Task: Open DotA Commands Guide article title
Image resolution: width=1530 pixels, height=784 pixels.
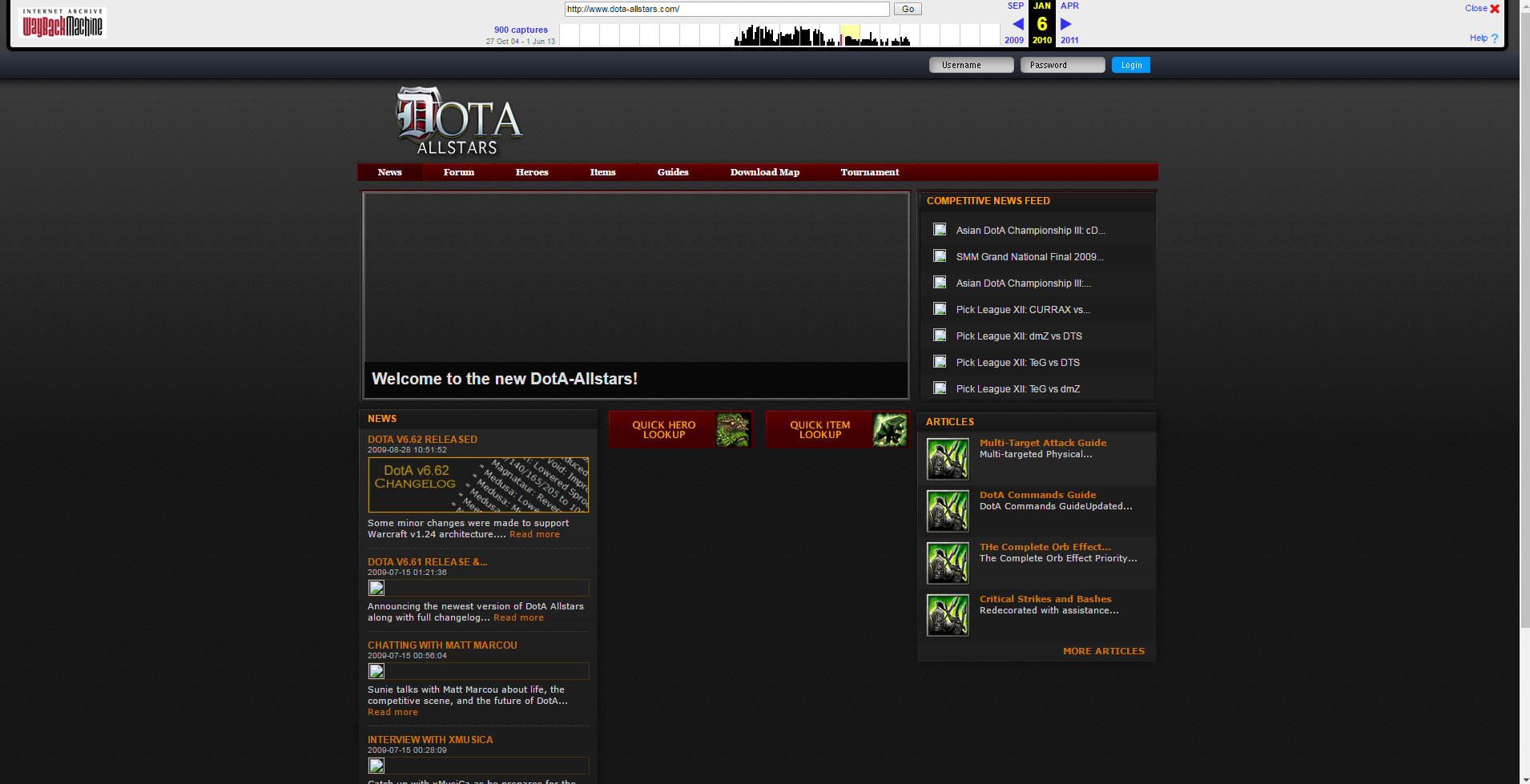Action: click(x=1037, y=495)
